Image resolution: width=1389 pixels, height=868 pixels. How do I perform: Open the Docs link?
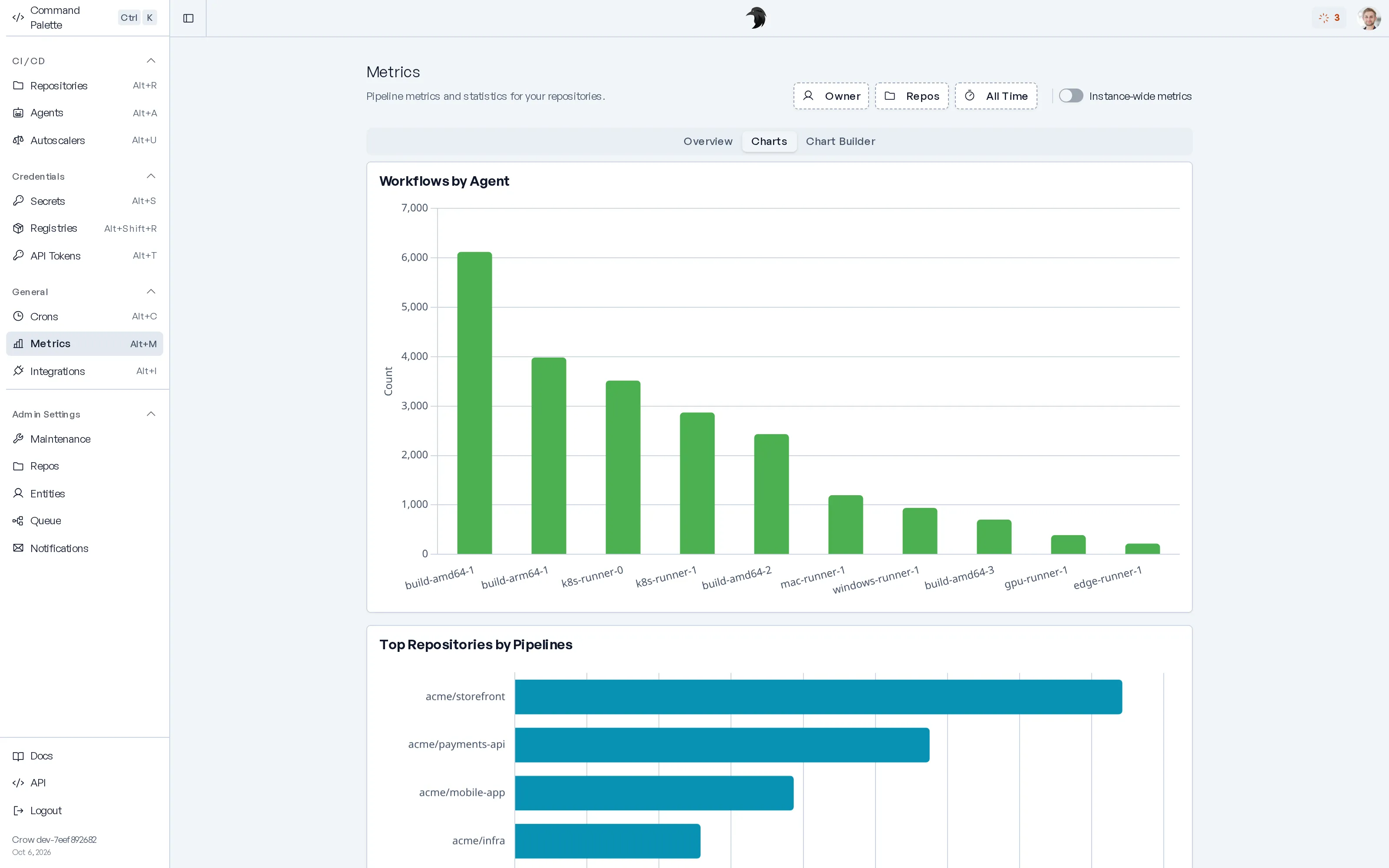tap(84, 756)
